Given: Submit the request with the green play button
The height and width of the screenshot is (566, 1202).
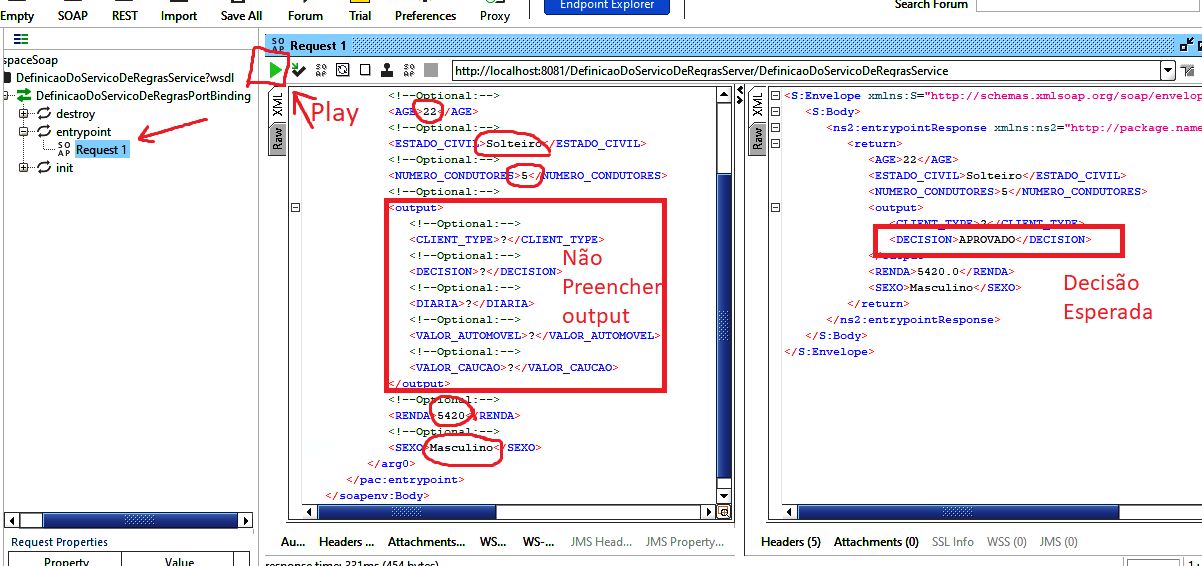Looking at the screenshot, I should point(276,70).
